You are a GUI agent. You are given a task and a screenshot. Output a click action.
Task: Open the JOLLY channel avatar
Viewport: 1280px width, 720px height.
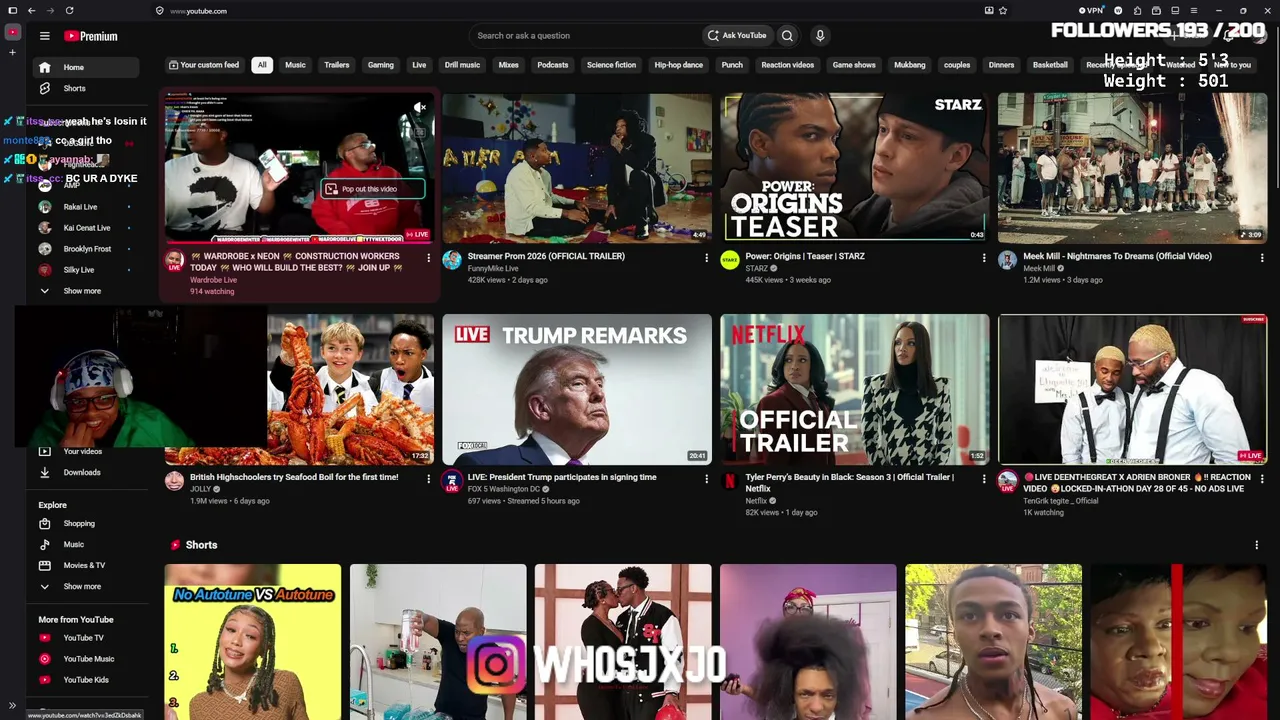click(175, 482)
